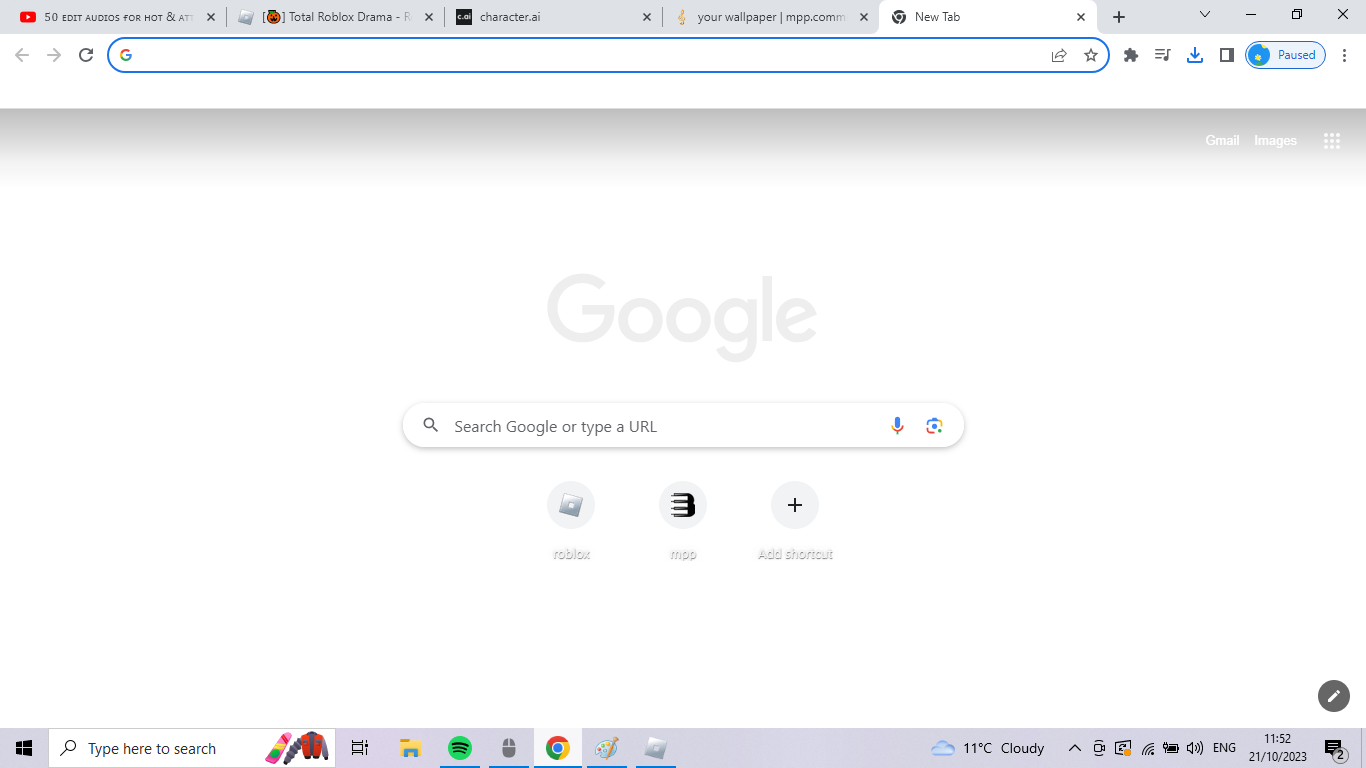This screenshot has width=1366, height=768.
Task: Open the Chrome three-dot menu
Action: coord(1345,55)
